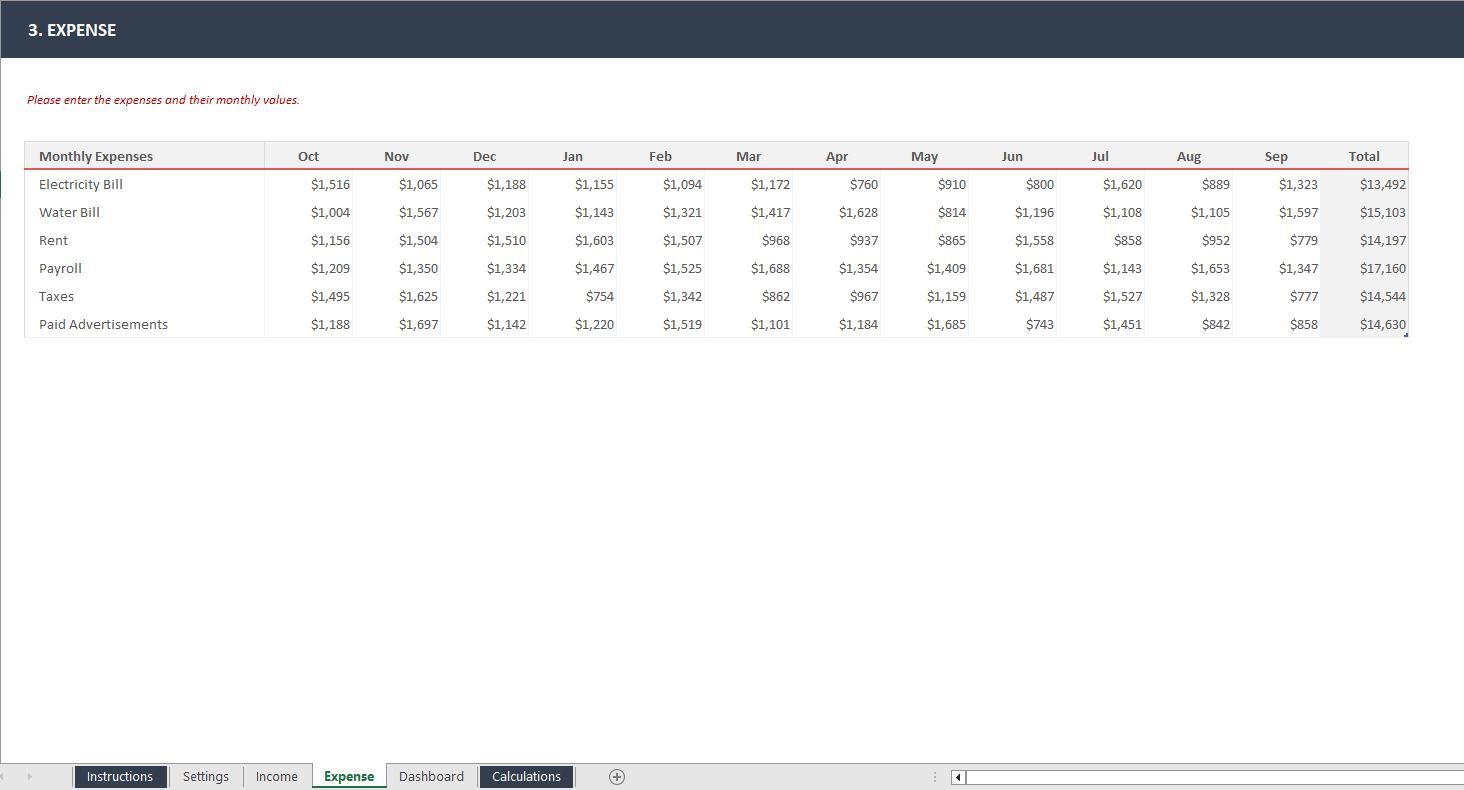
Task: Select the Sep column header
Action: coord(1277,156)
